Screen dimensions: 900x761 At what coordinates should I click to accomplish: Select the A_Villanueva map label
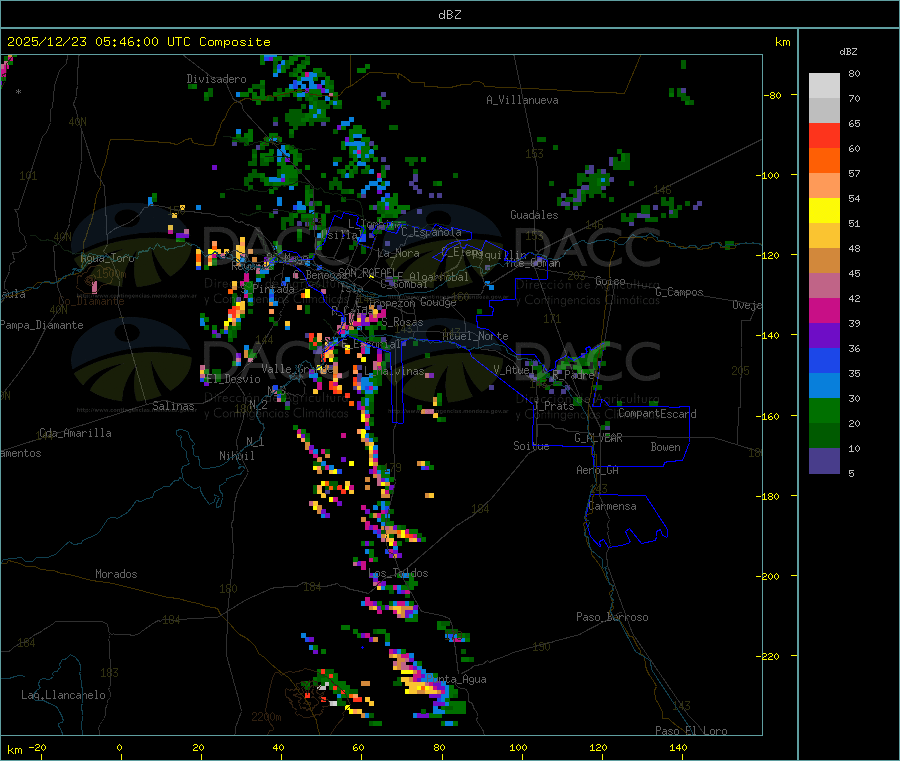click(522, 100)
